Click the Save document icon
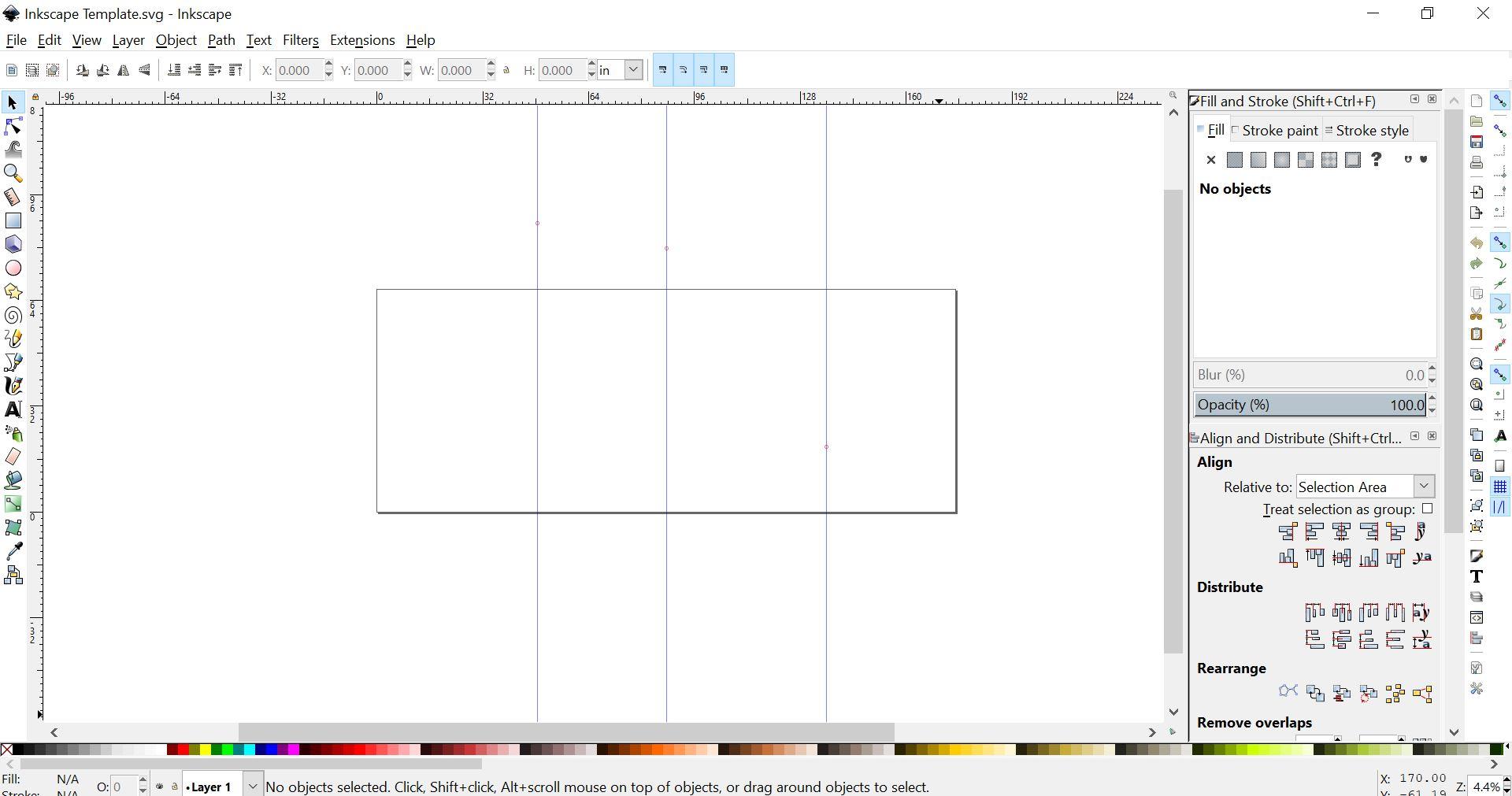Viewport: 1512px width, 796px height. 1477,142
